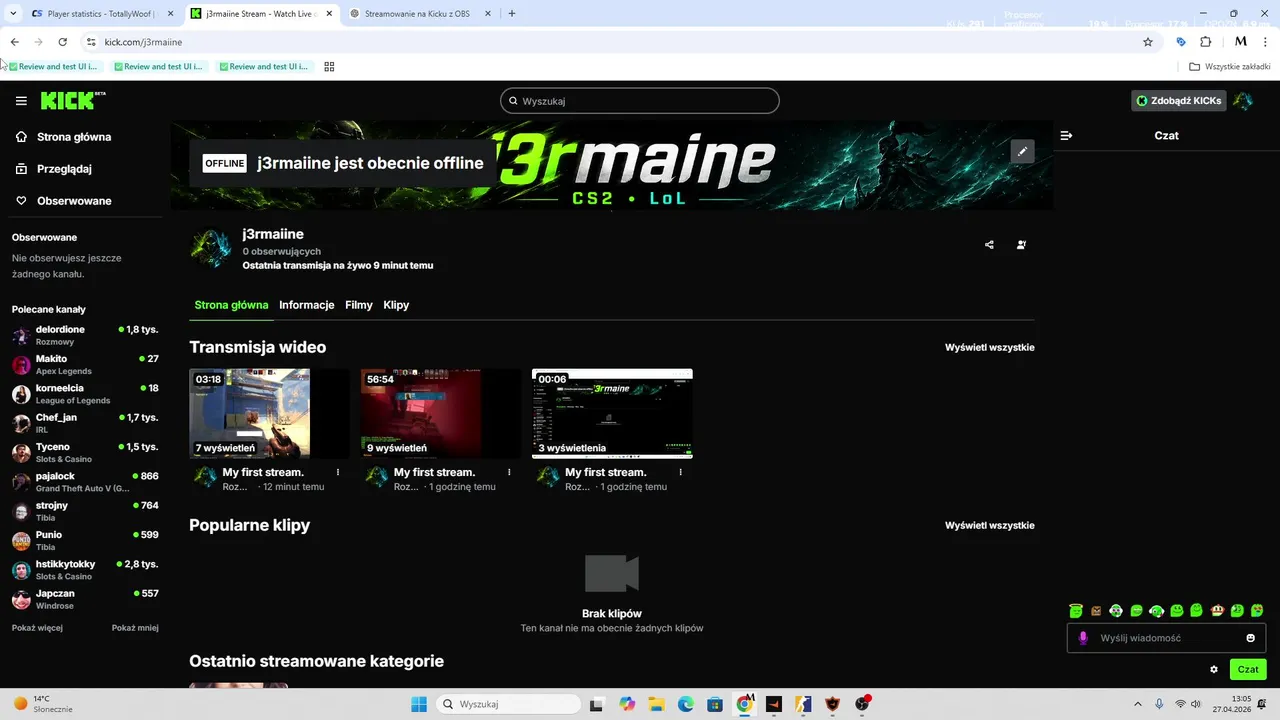Viewport: 1280px width, 720px height.
Task: Open recommended channel delordione
Action: pos(85,335)
